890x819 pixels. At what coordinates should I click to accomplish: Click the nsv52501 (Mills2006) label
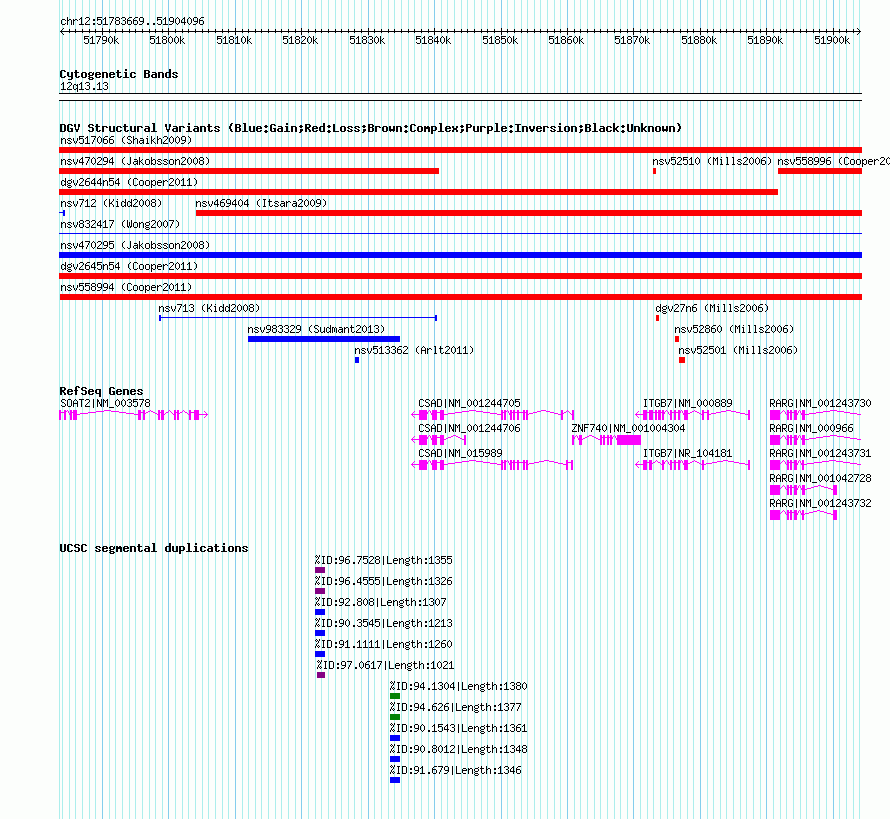tap(738, 350)
